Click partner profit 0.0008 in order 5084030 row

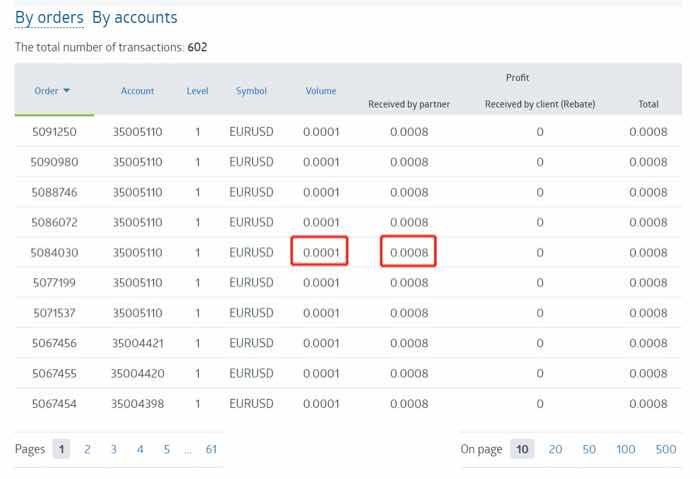tap(409, 253)
